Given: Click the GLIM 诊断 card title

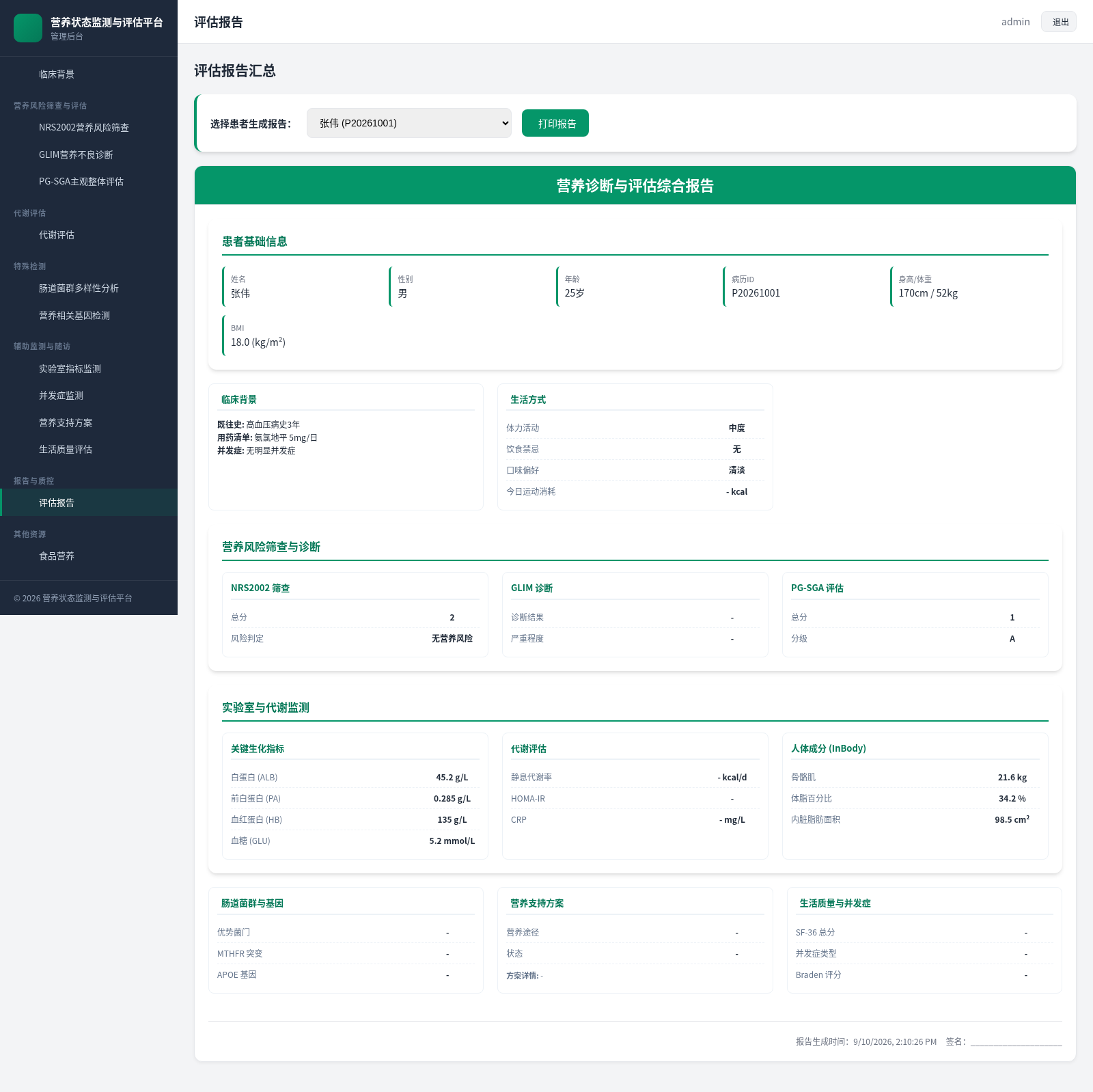Looking at the screenshot, I should (x=531, y=588).
